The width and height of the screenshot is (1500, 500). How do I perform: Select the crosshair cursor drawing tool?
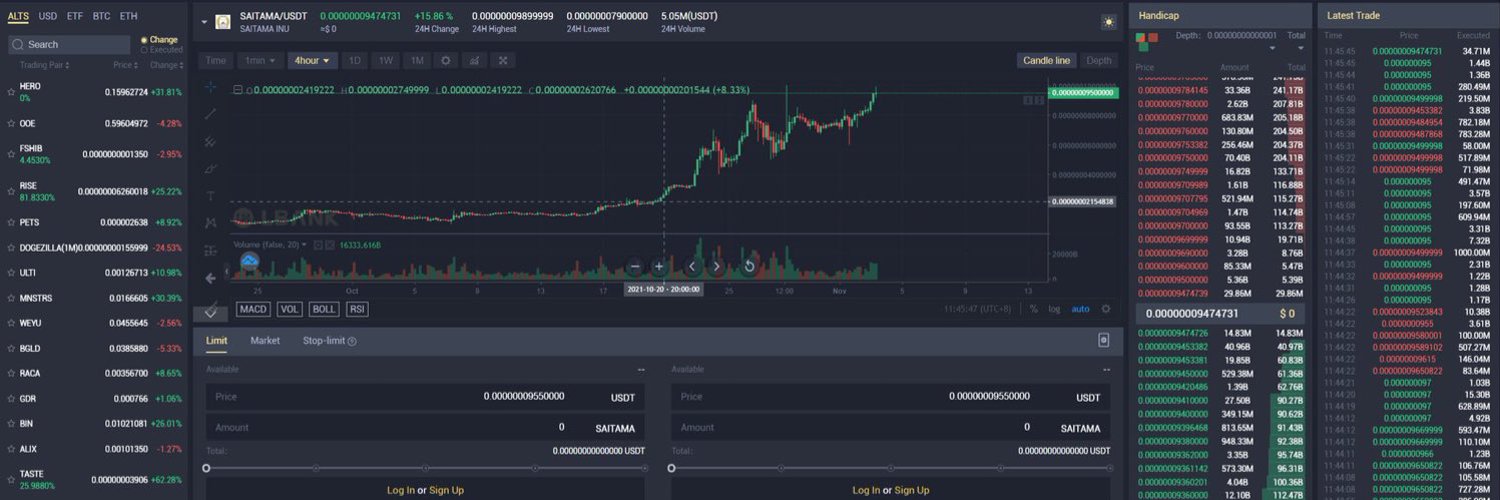coord(211,87)
